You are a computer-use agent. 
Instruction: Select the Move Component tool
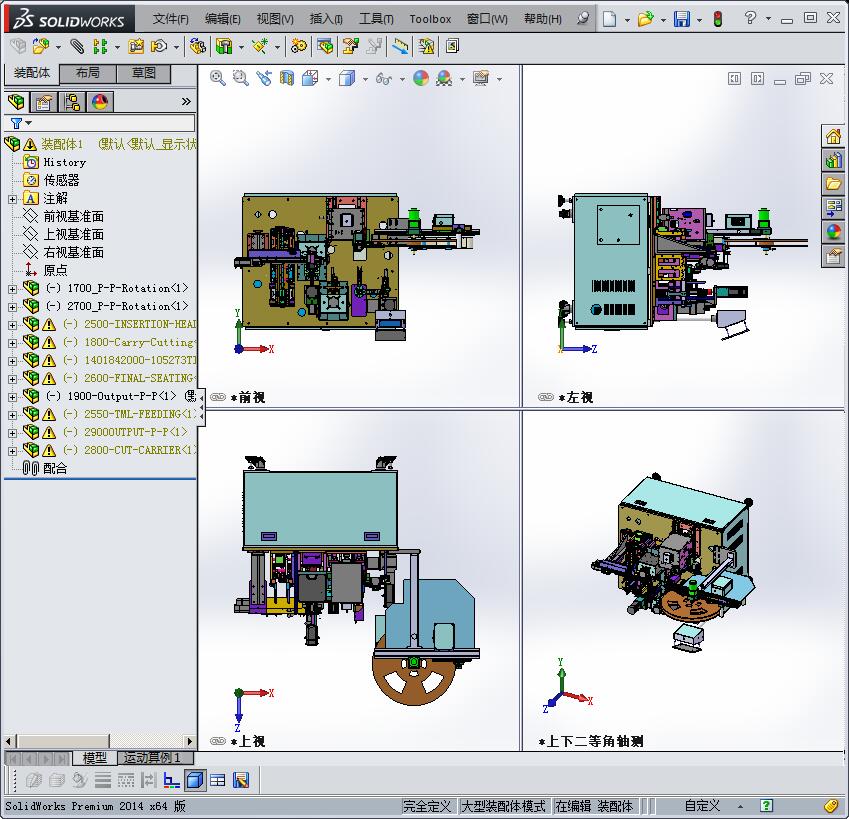(x=159, y=46)
